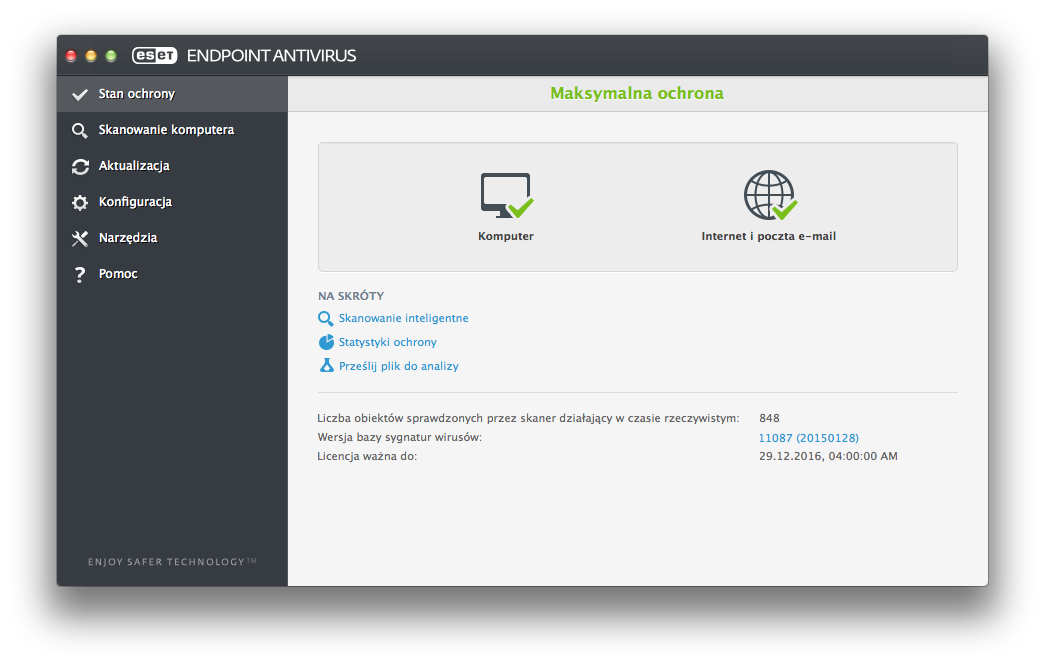Click the license date 29.12.2016, 04:00:00 AM
Viewport: 1045px width, 665px height.
pyautogui.click(x=828, y=456)
